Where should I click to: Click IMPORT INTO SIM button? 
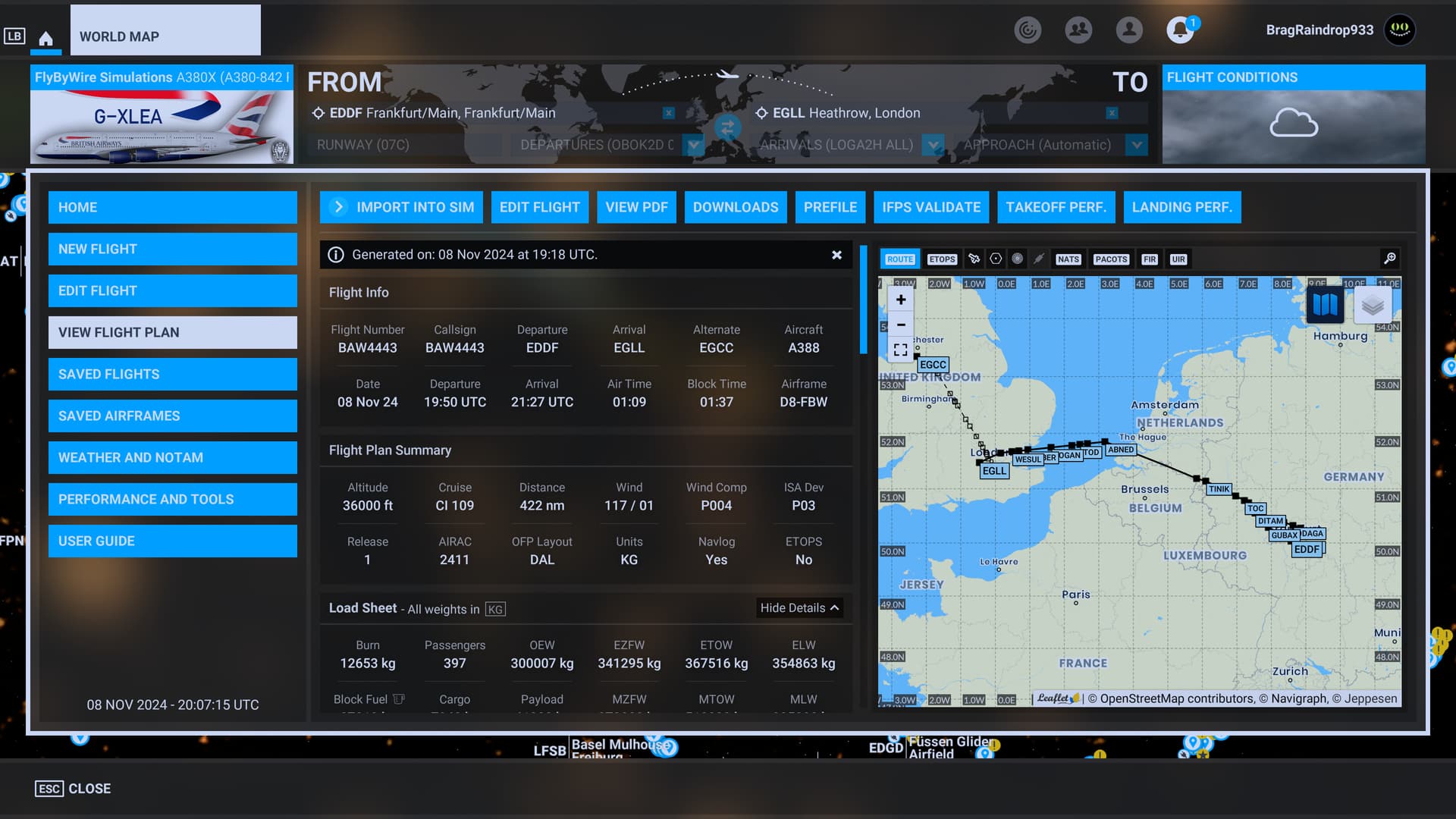[x=401, y=207]
